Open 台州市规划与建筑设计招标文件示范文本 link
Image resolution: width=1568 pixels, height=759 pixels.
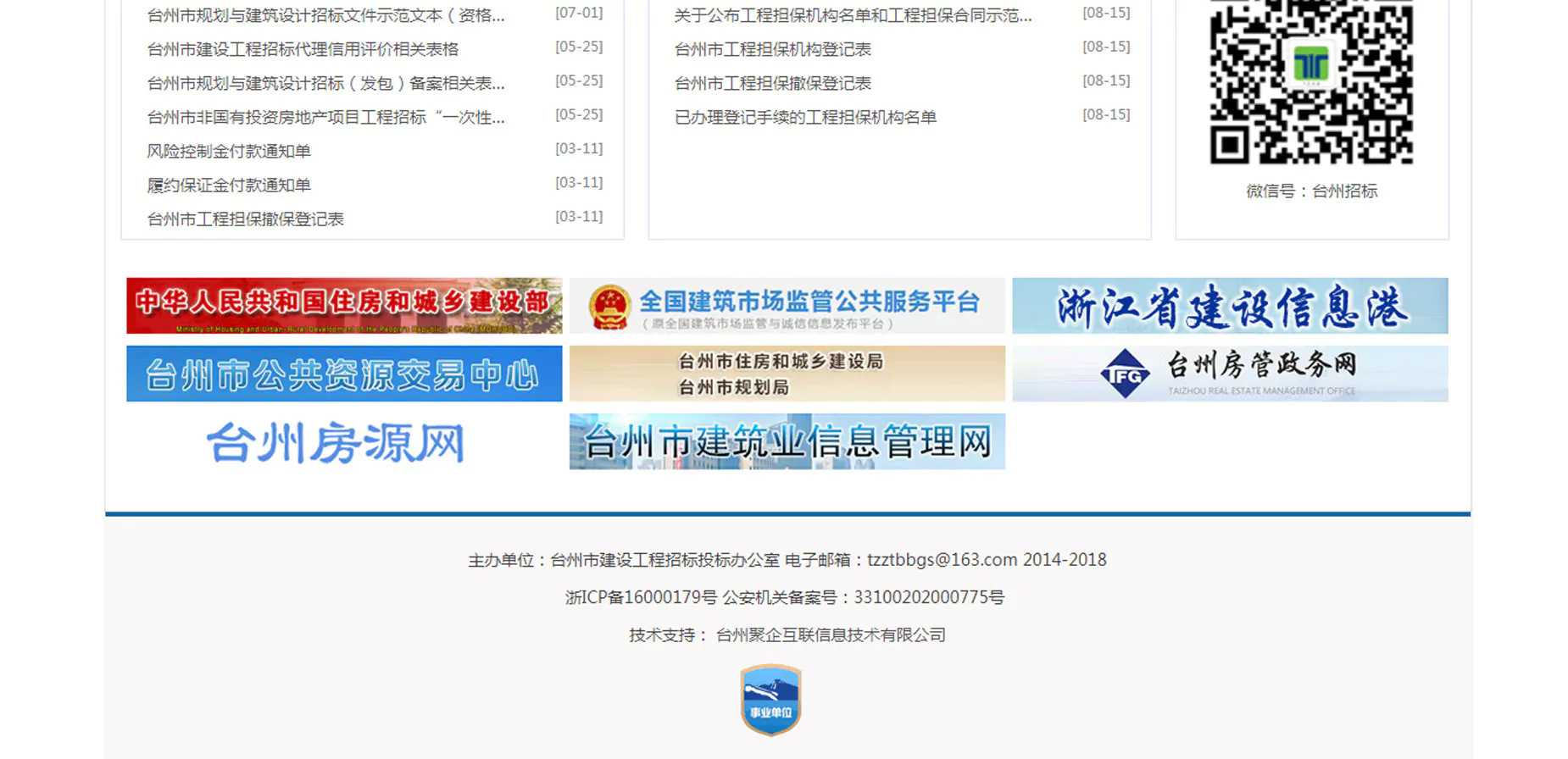(325, 16)
